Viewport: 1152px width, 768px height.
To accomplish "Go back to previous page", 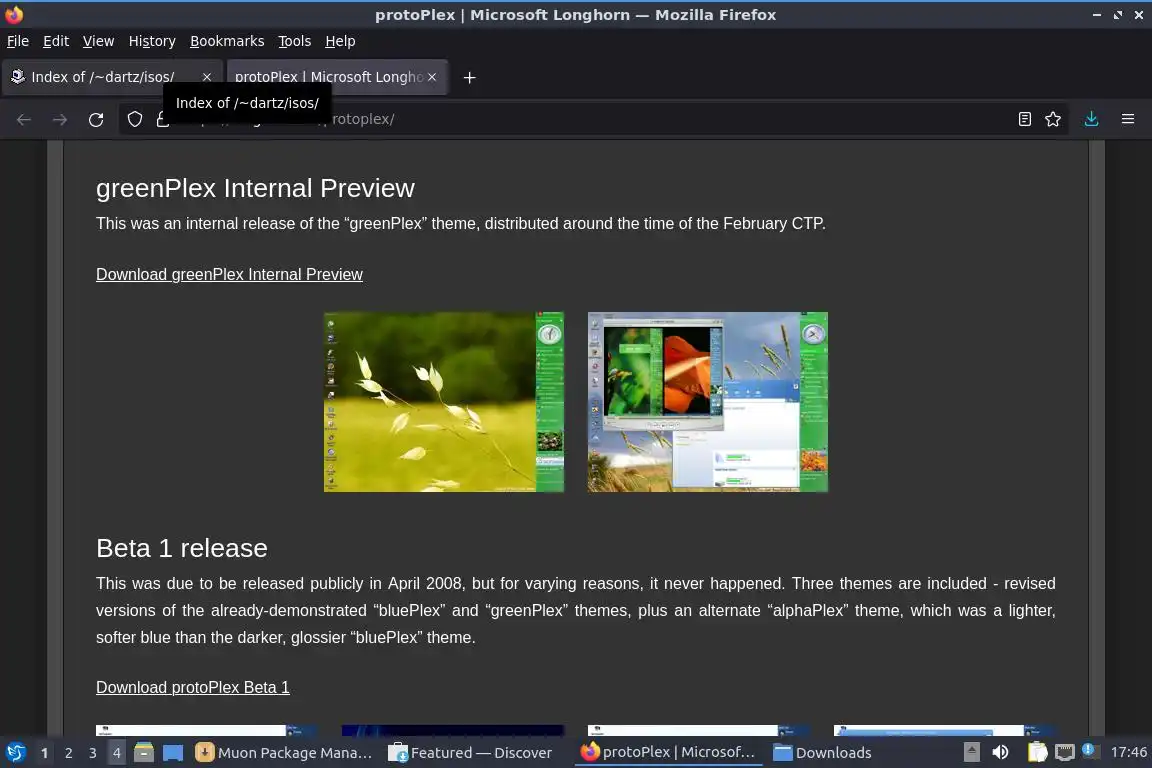I will (x=24, y=119).
